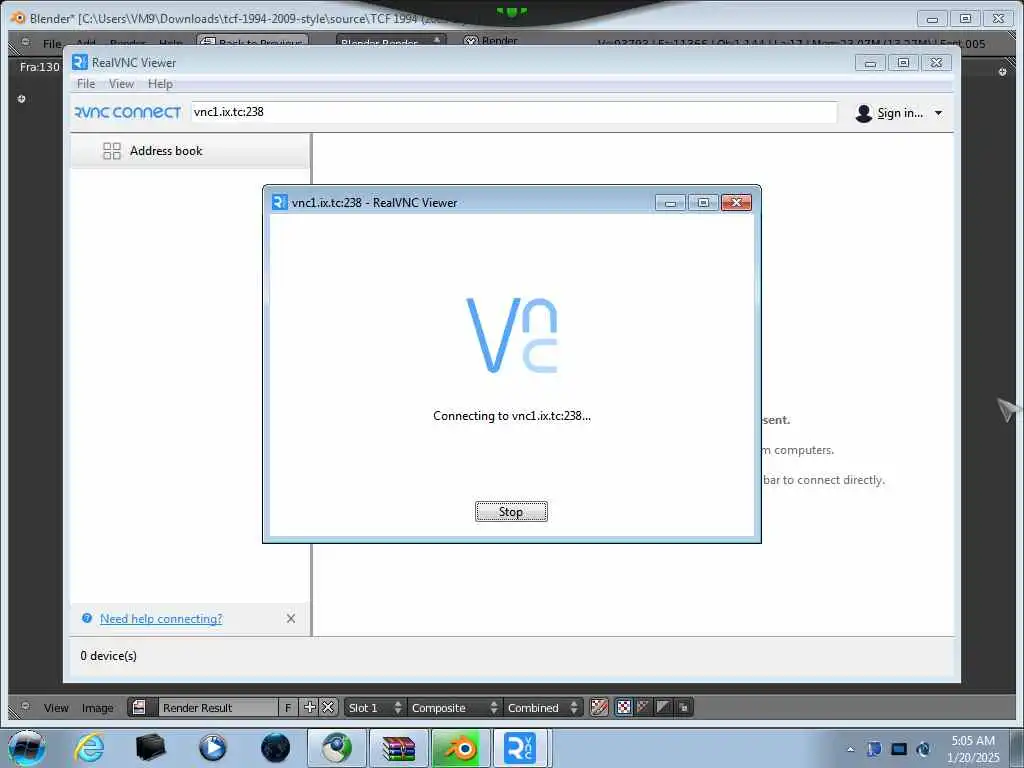Open Image menu in Blender image editor

[97, 708]
